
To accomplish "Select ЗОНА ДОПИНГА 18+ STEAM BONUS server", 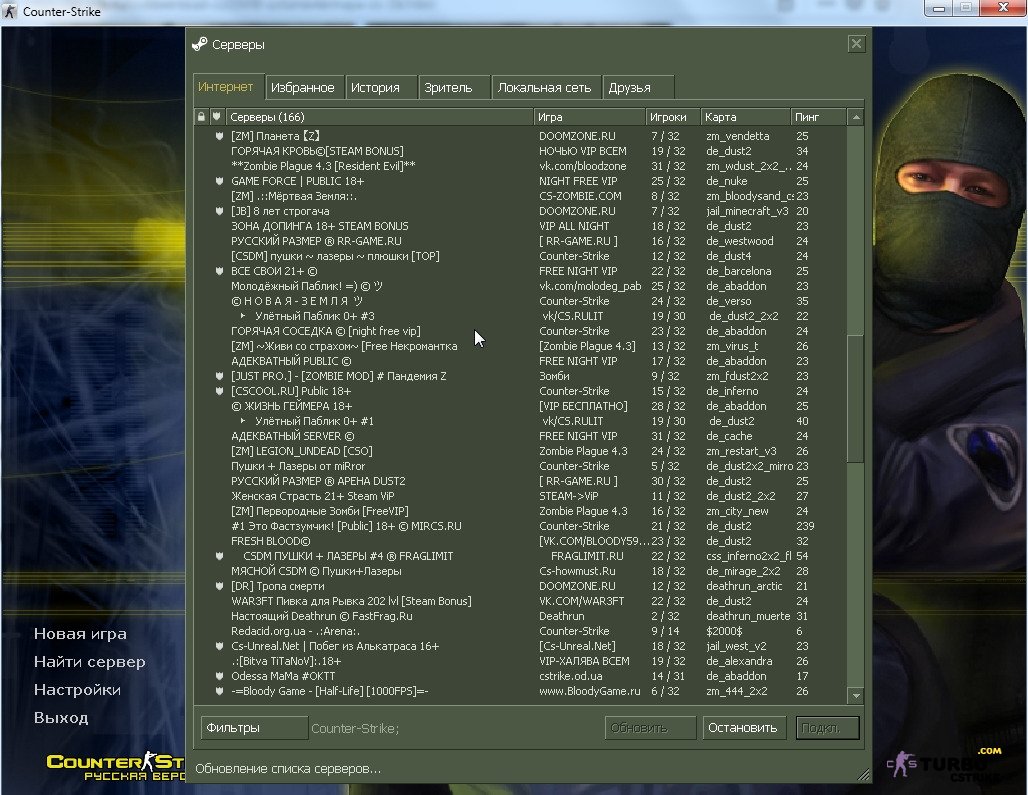I will click(x=520, y=226).
